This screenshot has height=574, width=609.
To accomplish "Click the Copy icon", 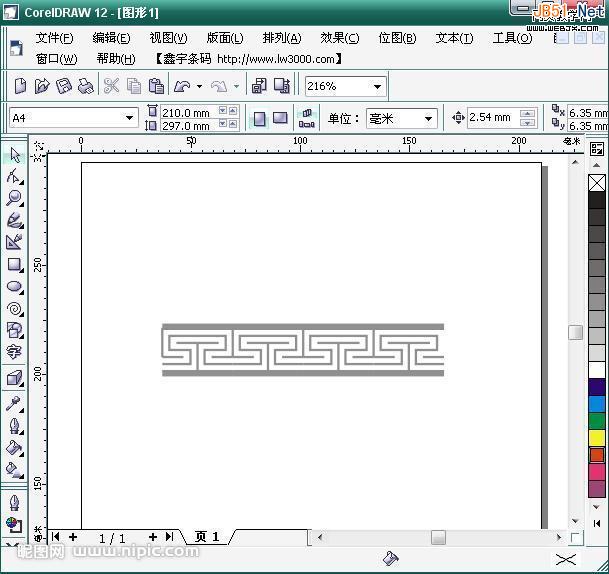I will (x=134, y=86).
